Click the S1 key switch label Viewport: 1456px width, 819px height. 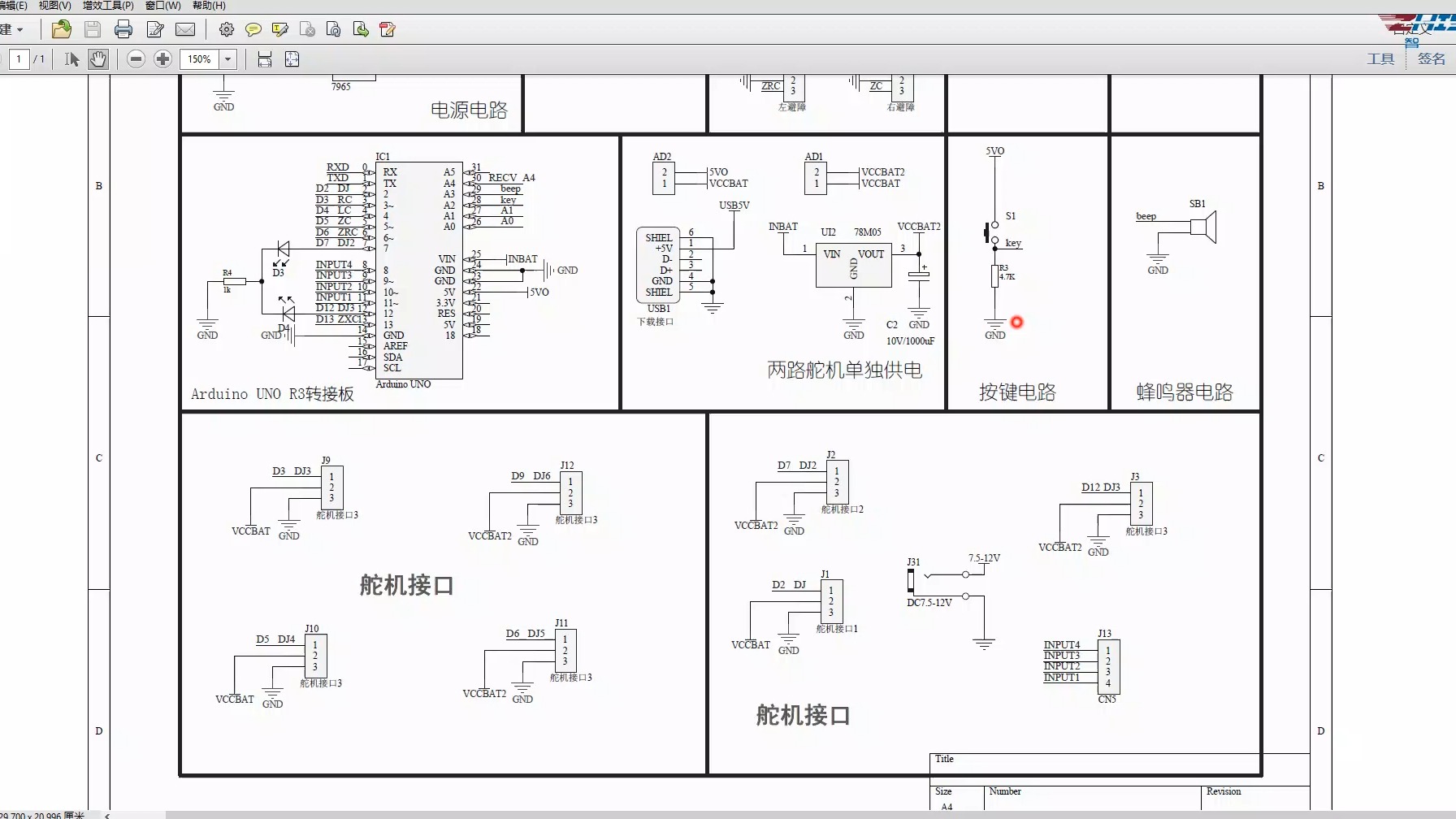[x=1011, y=216]
